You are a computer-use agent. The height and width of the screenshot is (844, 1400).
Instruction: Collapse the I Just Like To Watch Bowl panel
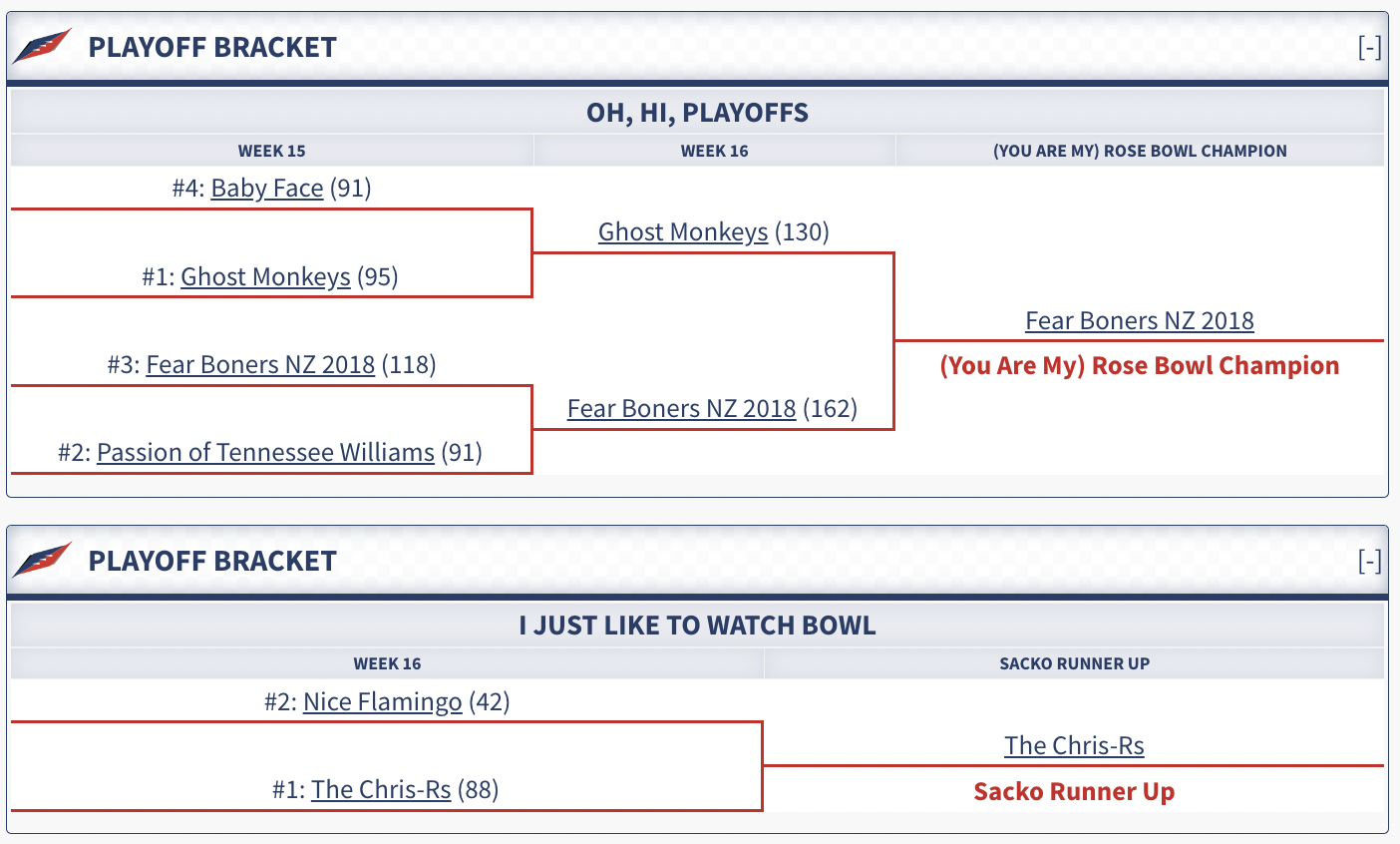click(1369, 561)
